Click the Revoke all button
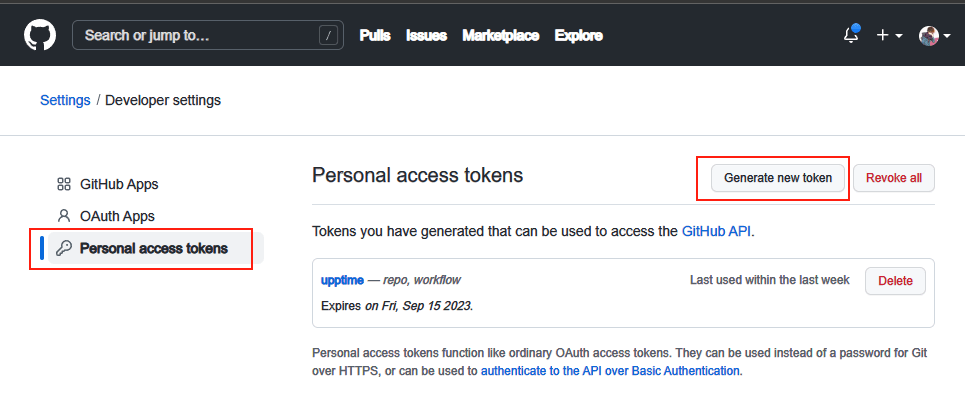Viewport: 965px width, 404px height. pyautogui.click(x=894, y=178)
